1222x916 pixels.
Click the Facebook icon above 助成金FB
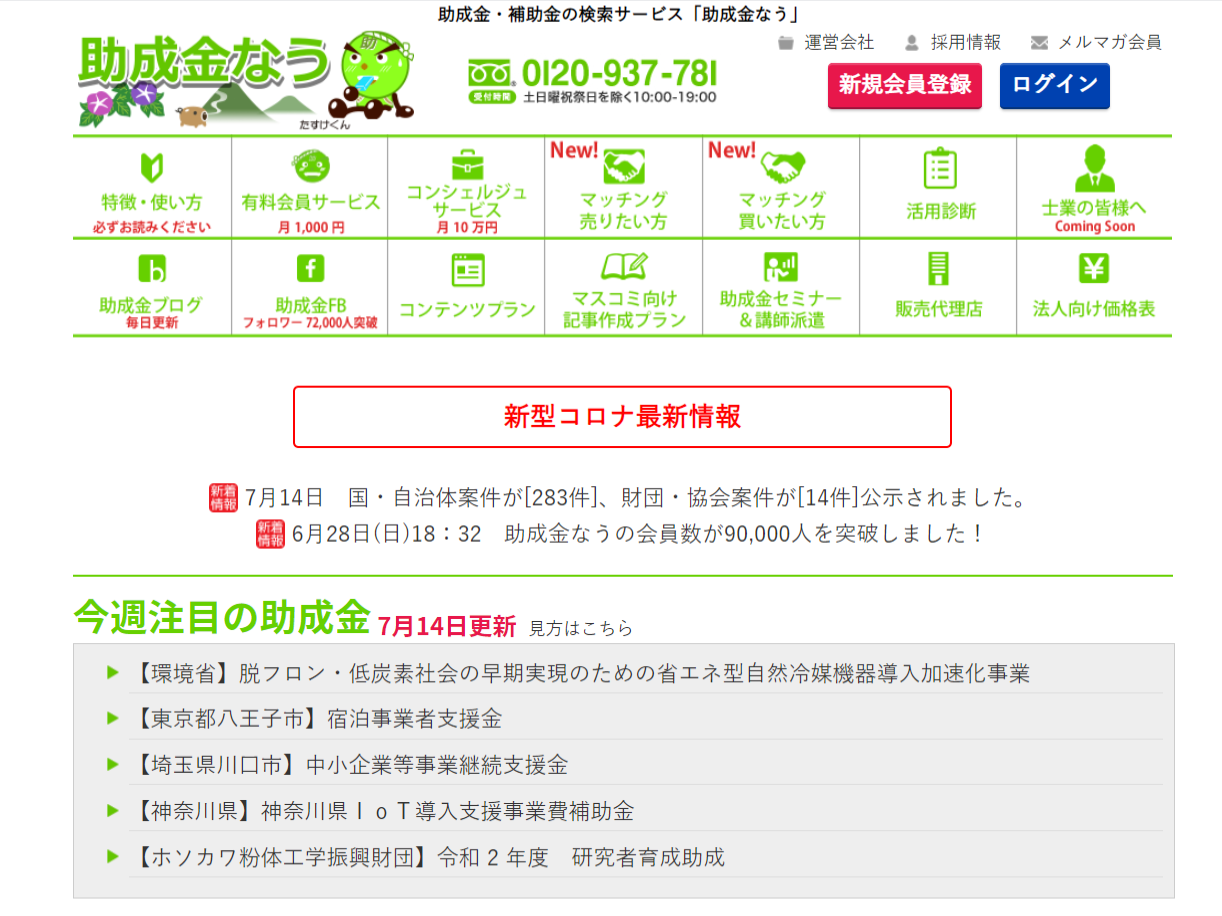[310, 269]
